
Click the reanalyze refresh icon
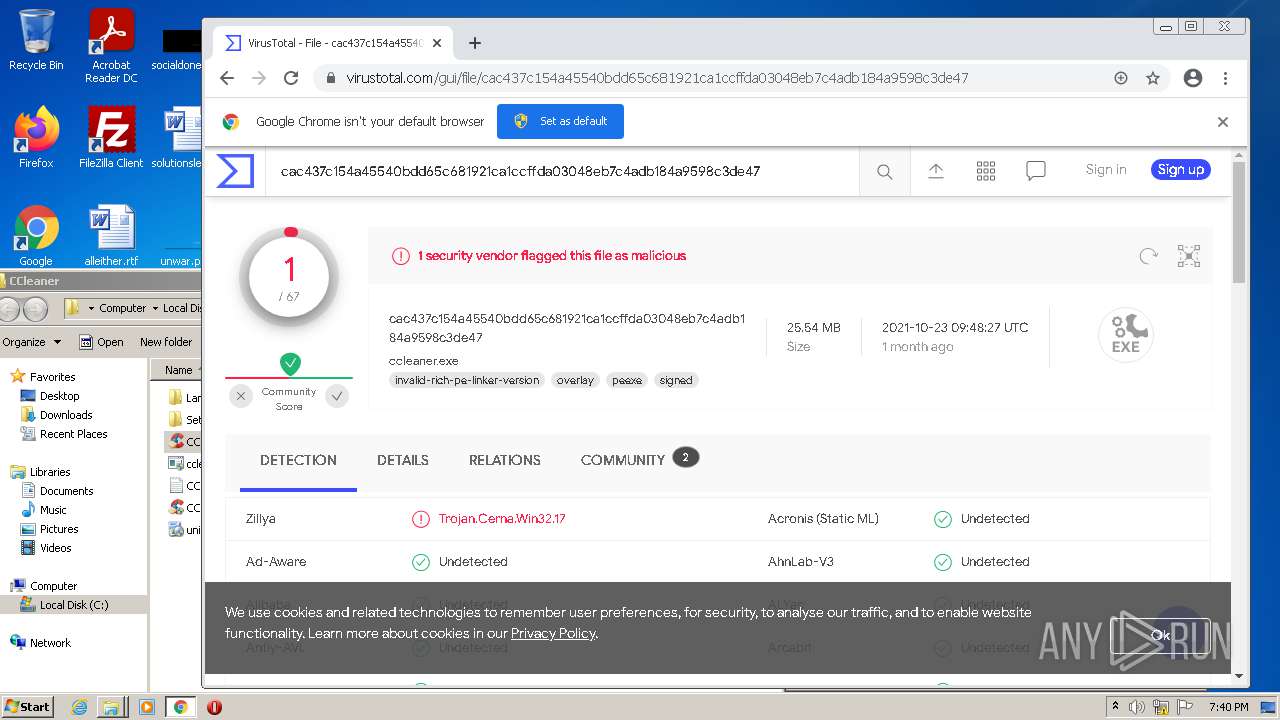coord(1148,256)
